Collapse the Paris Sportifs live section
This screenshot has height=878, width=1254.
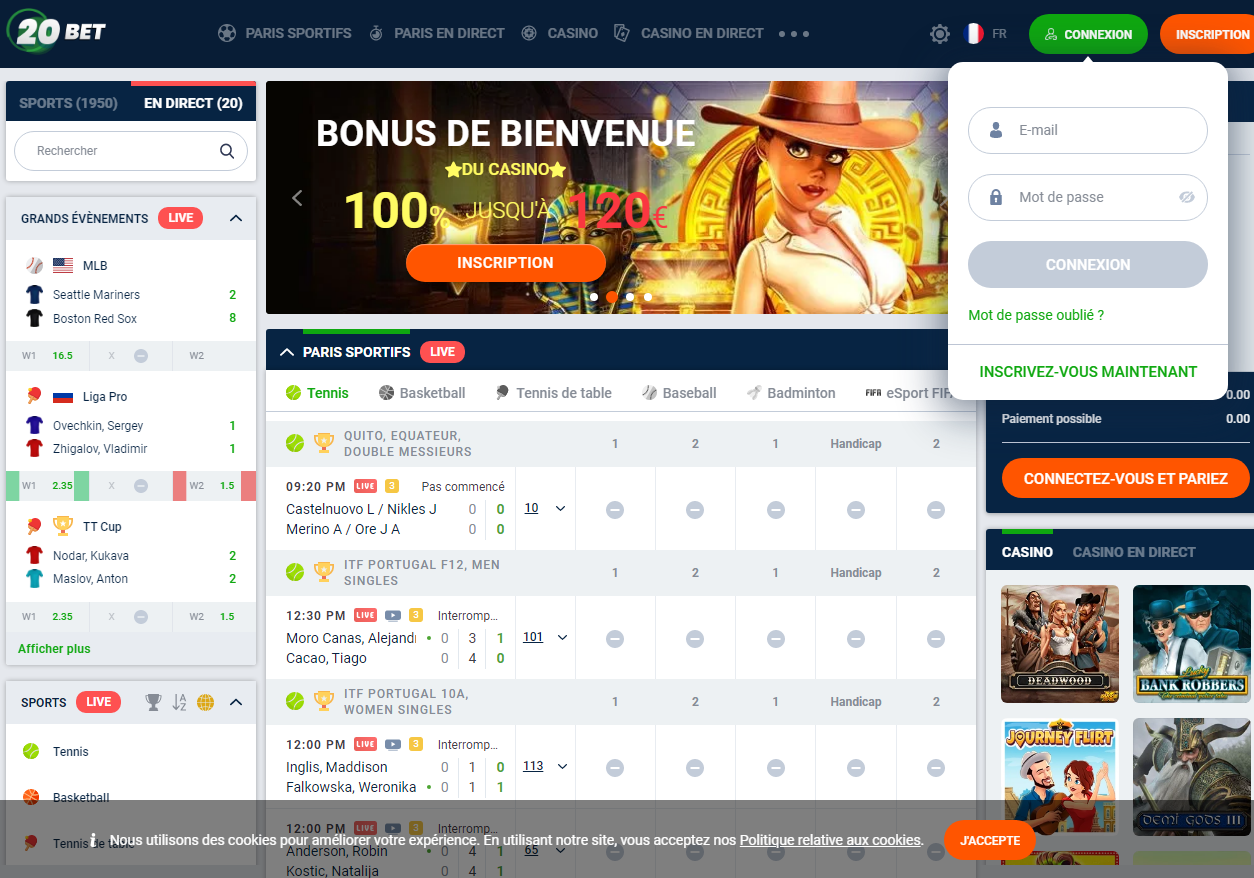point(287,352)
